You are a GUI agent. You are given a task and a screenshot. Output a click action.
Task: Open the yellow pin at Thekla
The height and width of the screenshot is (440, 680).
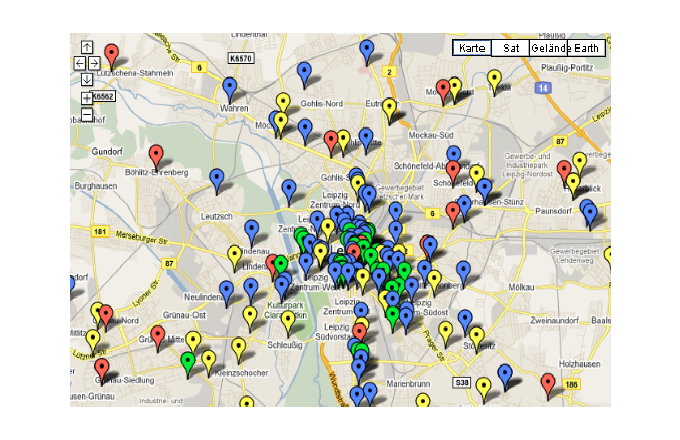pyautogui.click(x=494, y=80)
